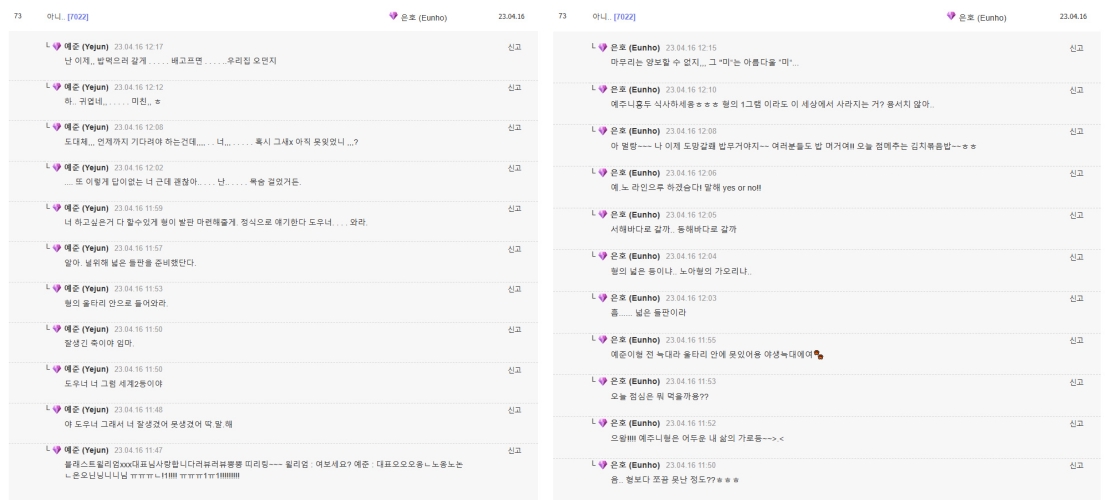This screenshot has height=500, width=1107.
Task: Click timestamp '23.04.16 11:47' on Yejun's comment
Action: tap(138, 450)
